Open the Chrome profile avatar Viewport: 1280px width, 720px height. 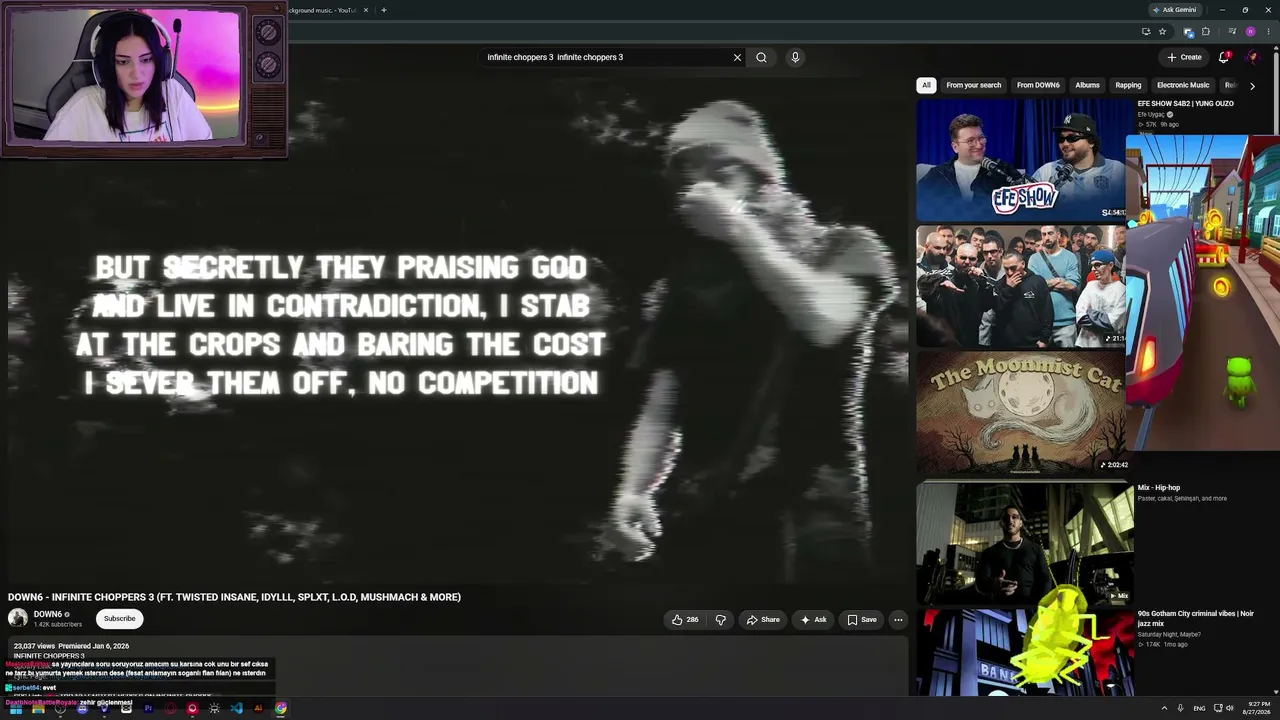point(1250,31)
